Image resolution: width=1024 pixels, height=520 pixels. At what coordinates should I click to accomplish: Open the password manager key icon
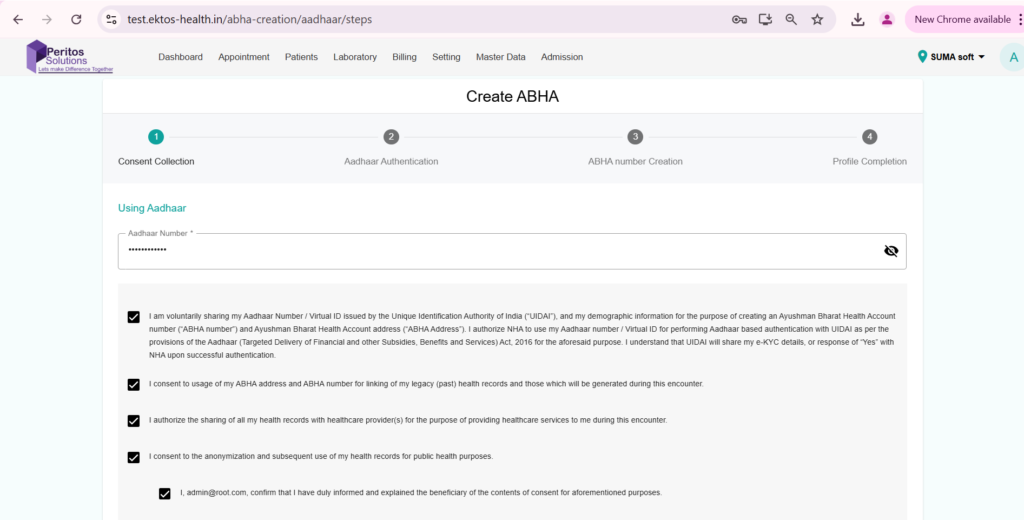pos(739,19)
